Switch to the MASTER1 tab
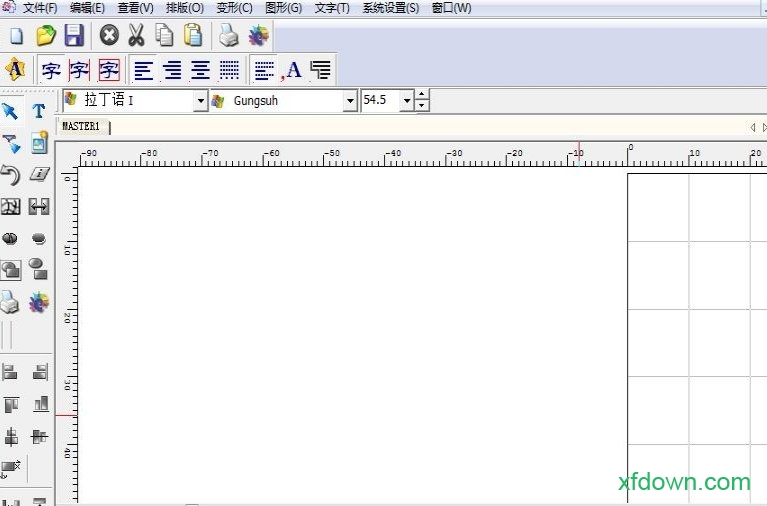Image resolution: width=767 pixels, height=506 pixels. coord(81,127)
